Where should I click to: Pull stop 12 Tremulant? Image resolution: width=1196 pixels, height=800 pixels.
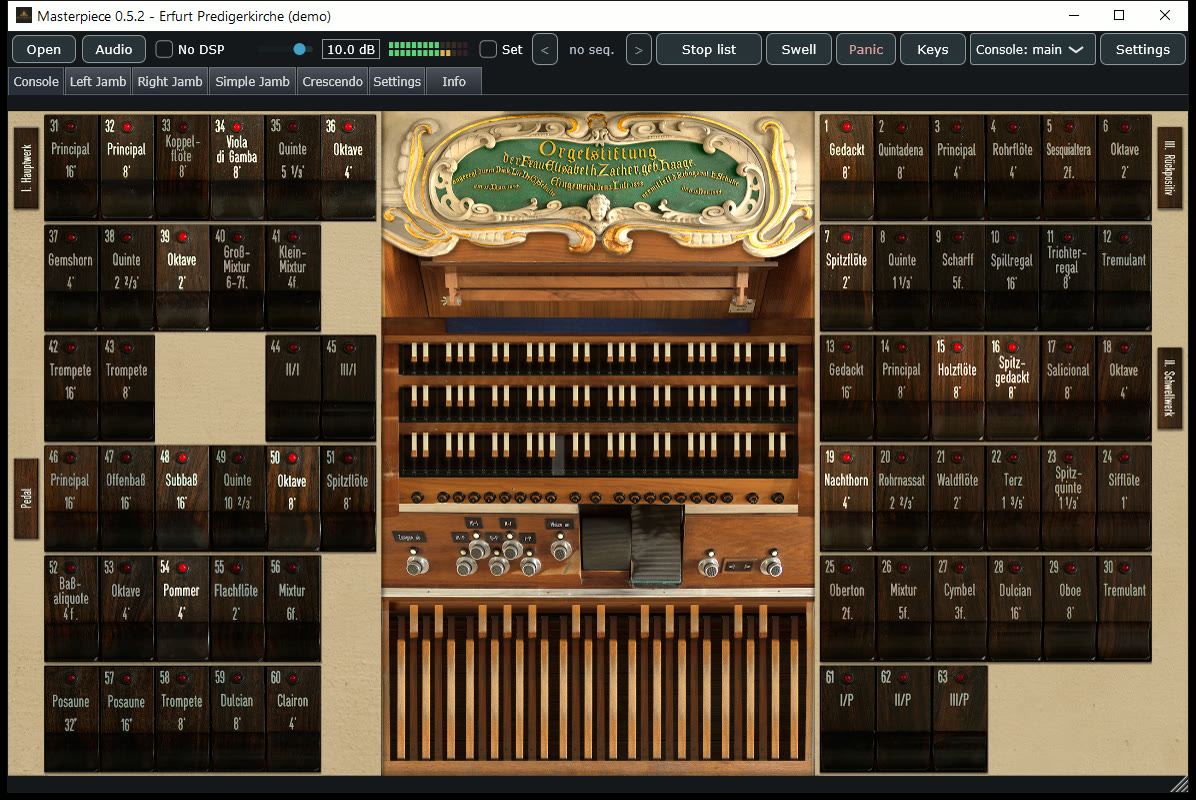click(1124, 278)
